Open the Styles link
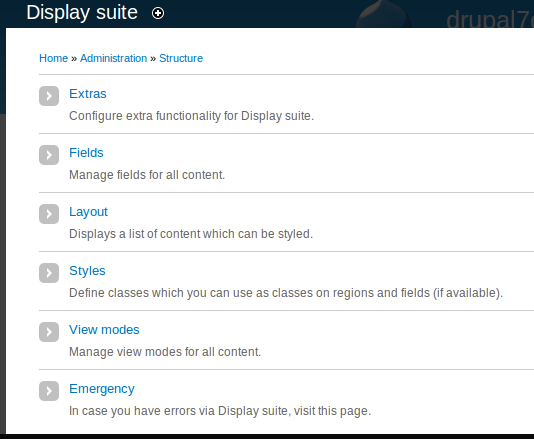The image size is (534, 439). click(87, 271)
